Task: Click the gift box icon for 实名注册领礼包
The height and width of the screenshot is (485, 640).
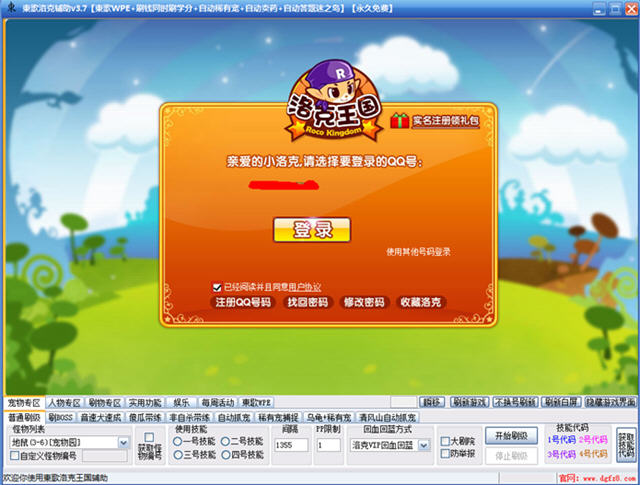Action: click(399, 121)
